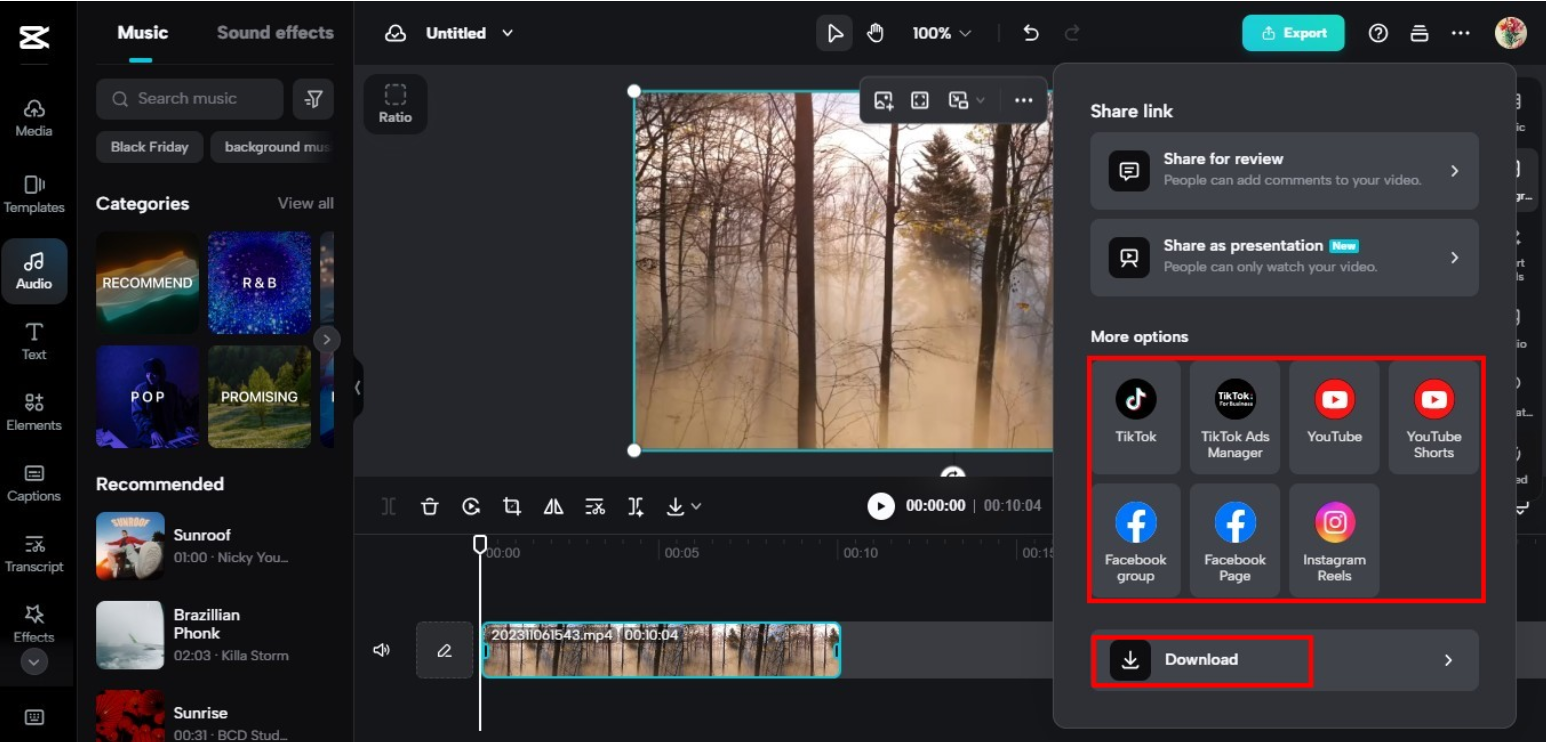This screenshot has width=1546, height=742.
Task: Open the Crop tool
Action: [513, 506]
